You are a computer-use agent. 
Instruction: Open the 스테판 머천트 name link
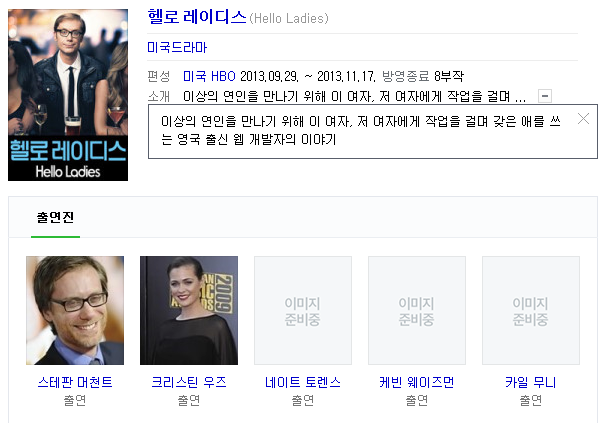[x=75, y=382]
